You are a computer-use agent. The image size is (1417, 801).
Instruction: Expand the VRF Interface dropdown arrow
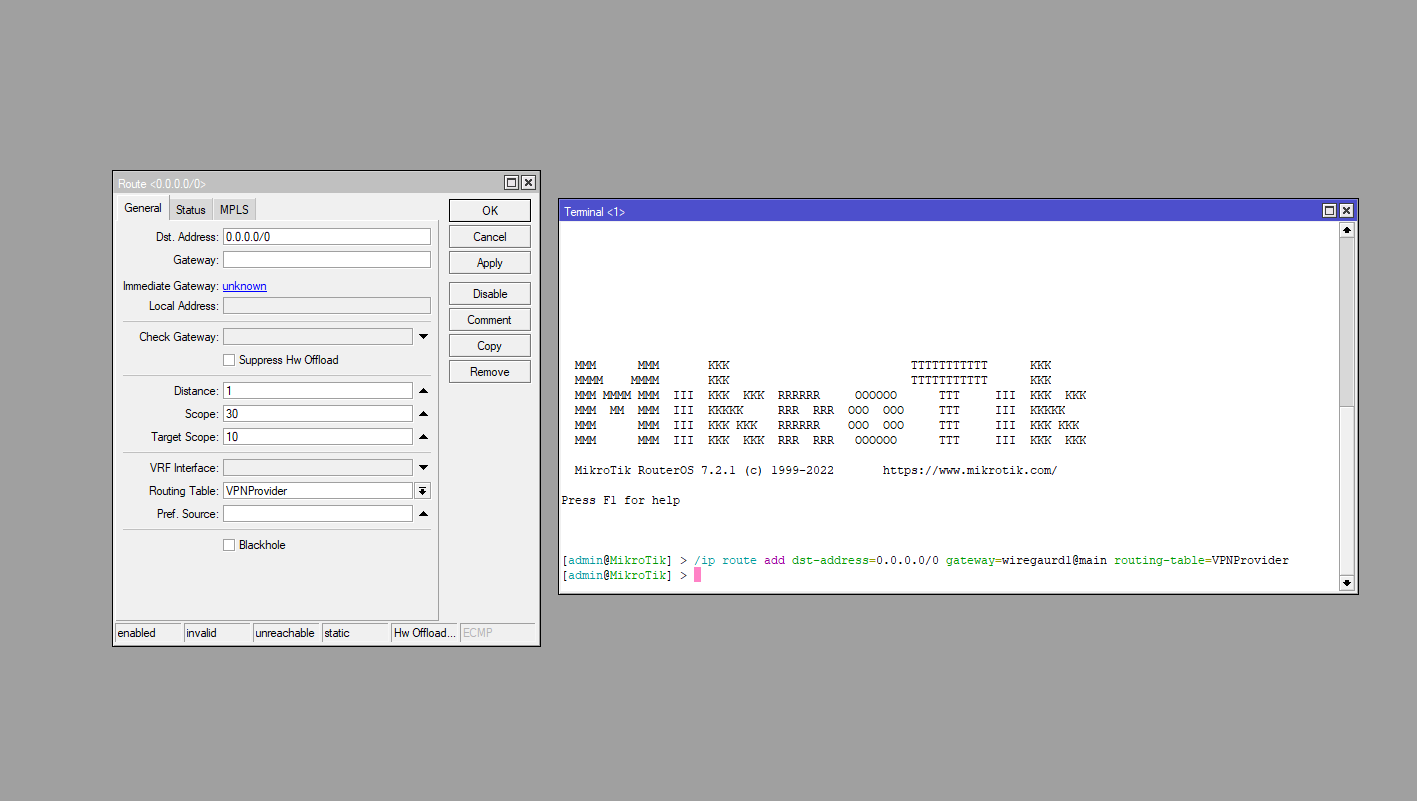click(423, 468)
